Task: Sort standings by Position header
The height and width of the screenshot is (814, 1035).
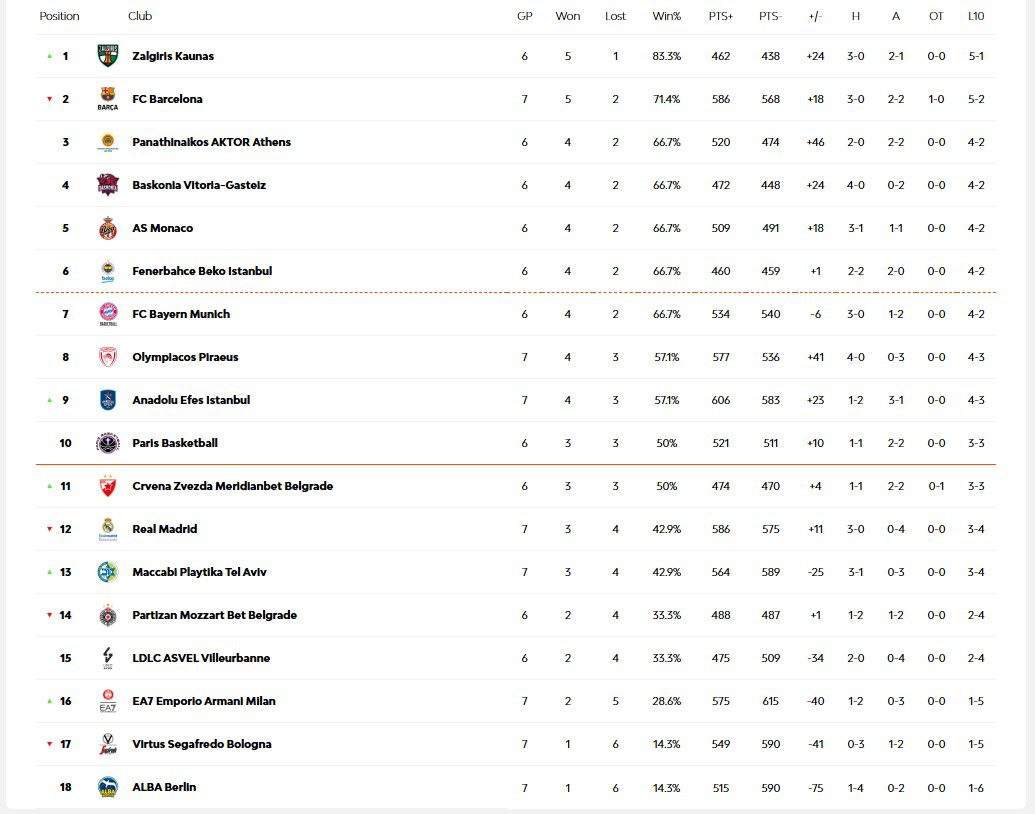Action: (60, 16)
